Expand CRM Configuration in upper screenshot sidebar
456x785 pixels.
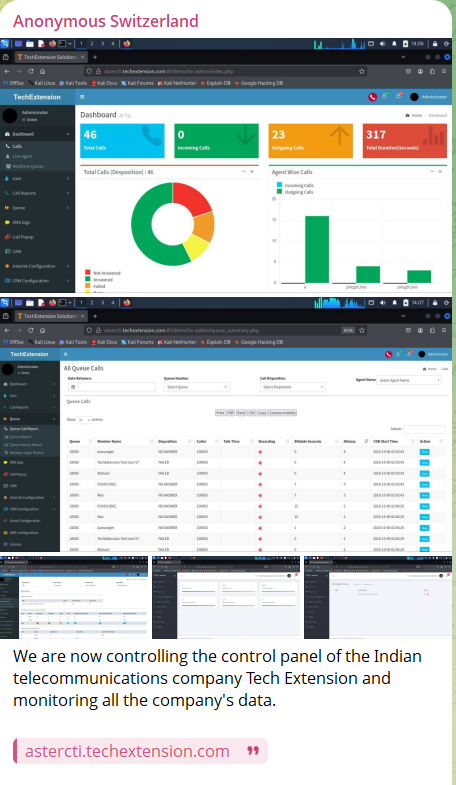click(x=38, y=280)
